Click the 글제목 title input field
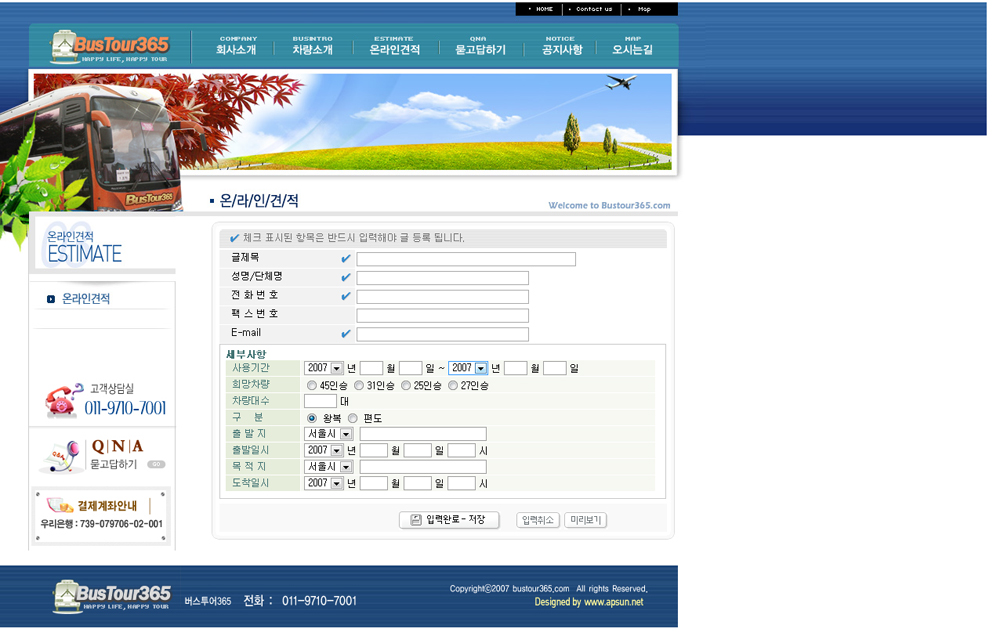The height and width of the screenshot is (643, 1000). (466, 259)
